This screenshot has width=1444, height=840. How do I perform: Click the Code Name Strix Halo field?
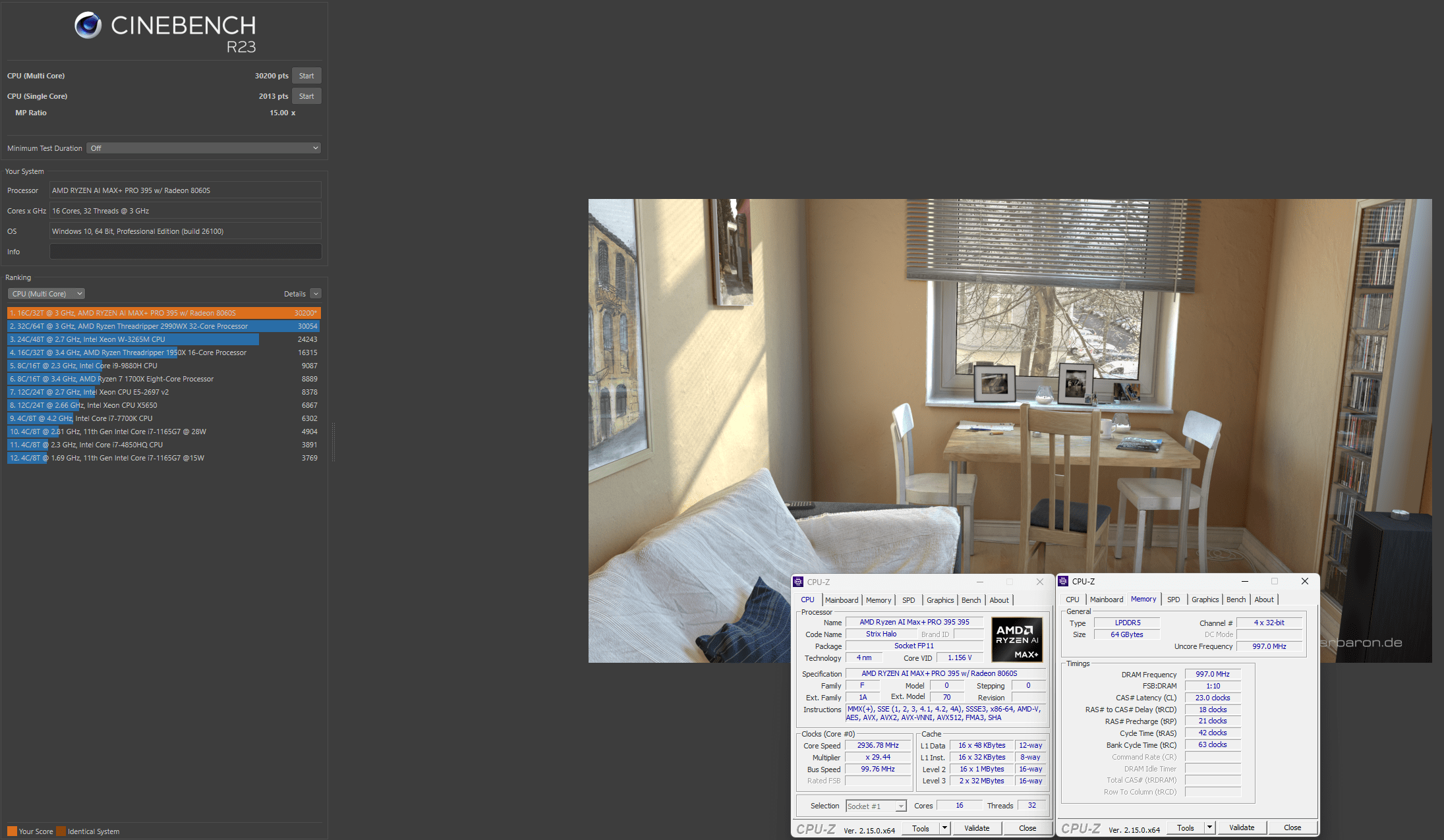881,634
